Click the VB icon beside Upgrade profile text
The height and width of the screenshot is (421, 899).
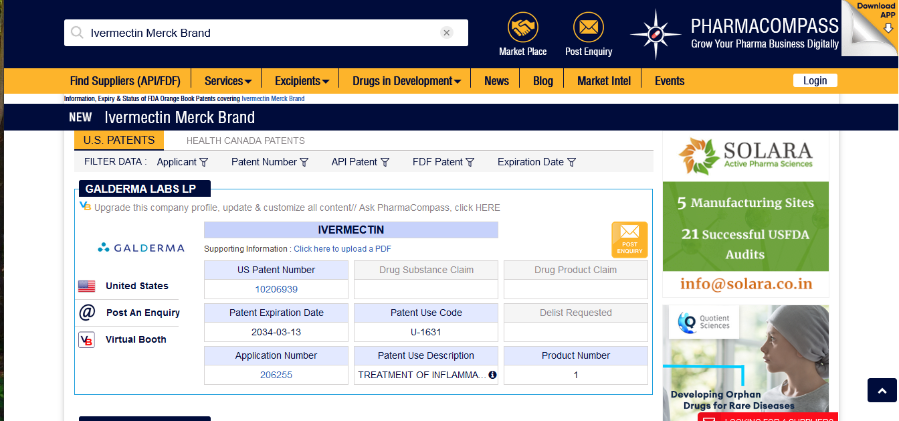(85, 206)
